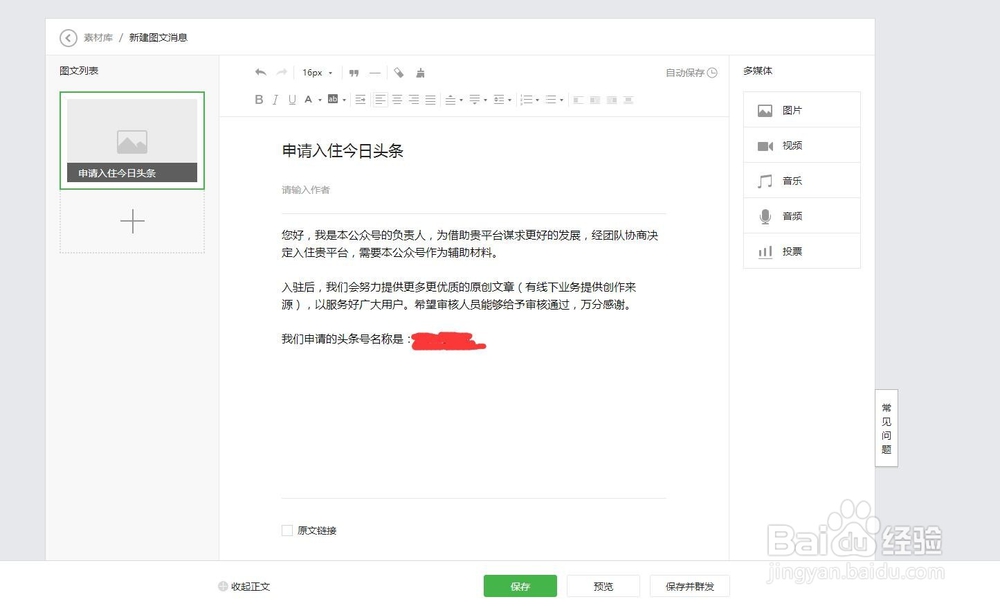Open the background color dropdown arrow
The width and height of the screenshot is (1000, 606).
(344, 100)
